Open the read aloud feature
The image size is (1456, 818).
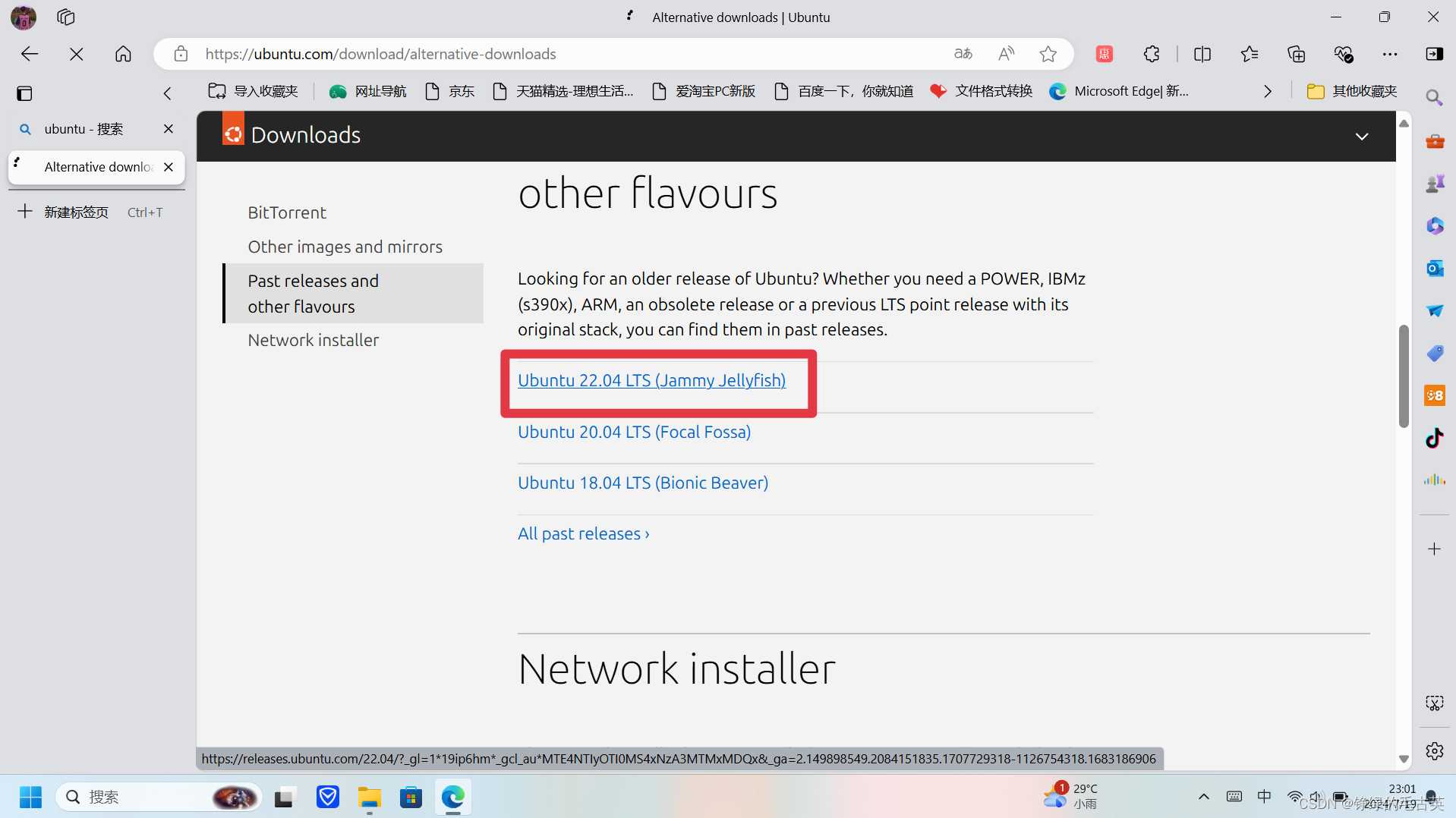tap(1007, 54)
